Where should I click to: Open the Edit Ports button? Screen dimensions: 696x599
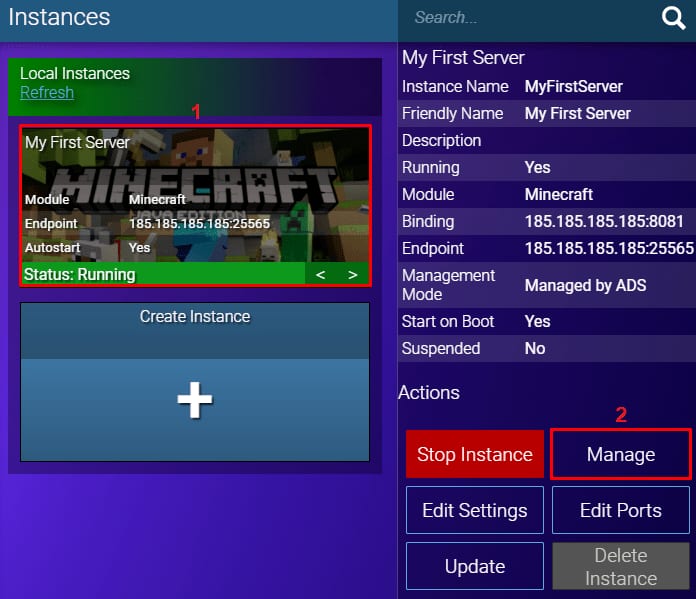tap(620, 510)
